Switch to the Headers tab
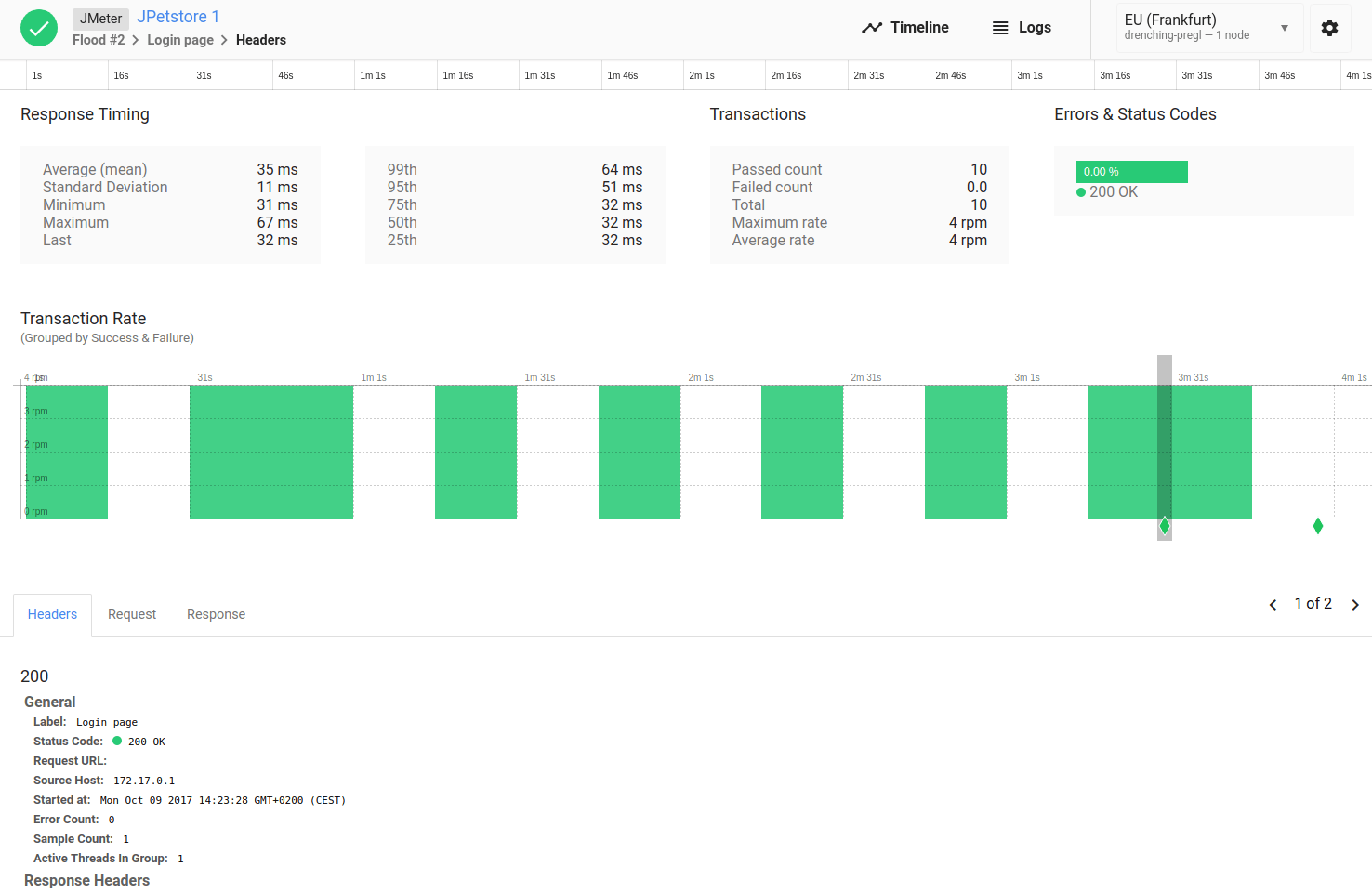 coord(52,614)
